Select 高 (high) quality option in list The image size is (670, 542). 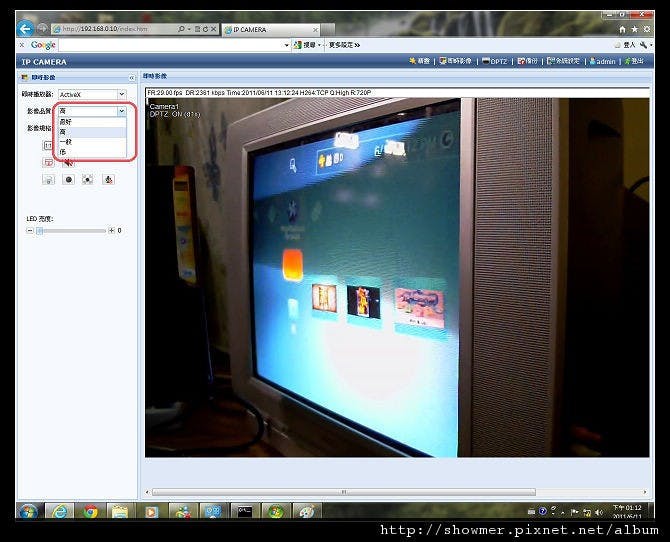point(92,132)
